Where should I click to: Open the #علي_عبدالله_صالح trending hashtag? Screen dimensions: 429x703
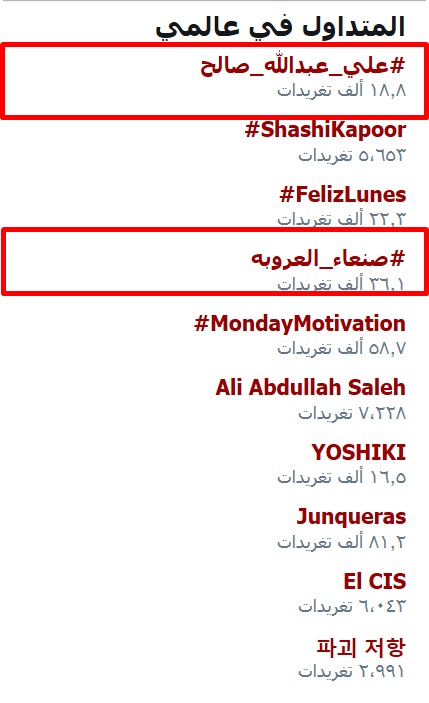pyautogui.click(x=303, y=66)
